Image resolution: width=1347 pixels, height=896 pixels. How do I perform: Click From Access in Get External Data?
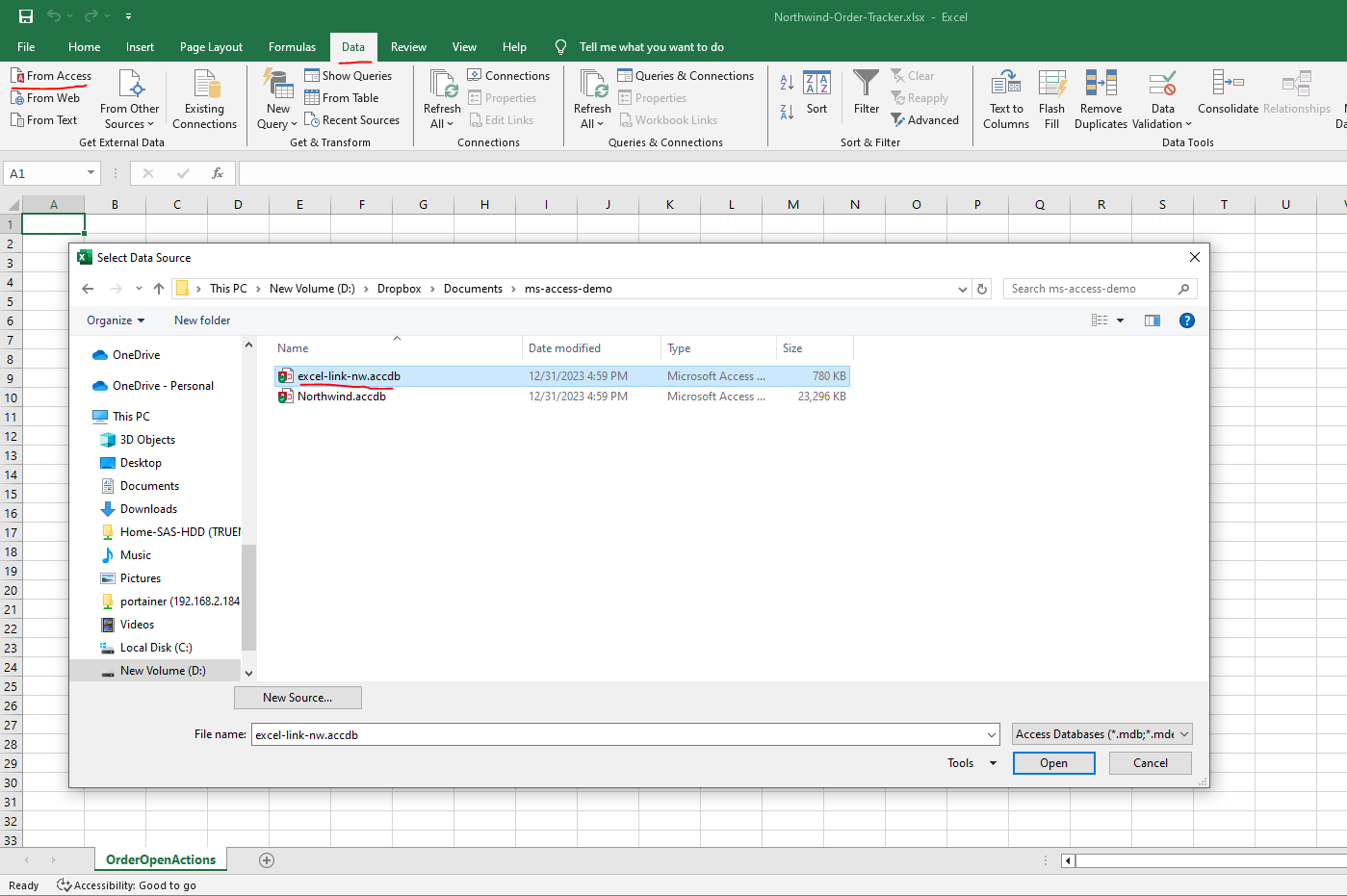(51, 76)
